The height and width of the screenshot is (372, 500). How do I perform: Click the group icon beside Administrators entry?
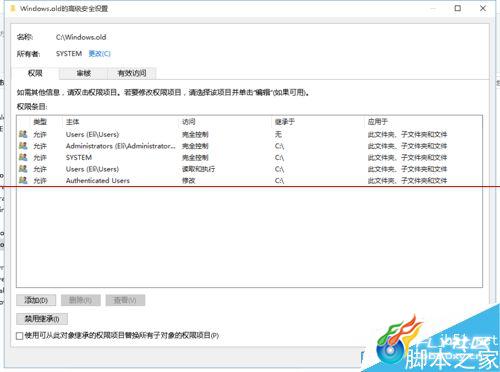[x=23, y=146]
